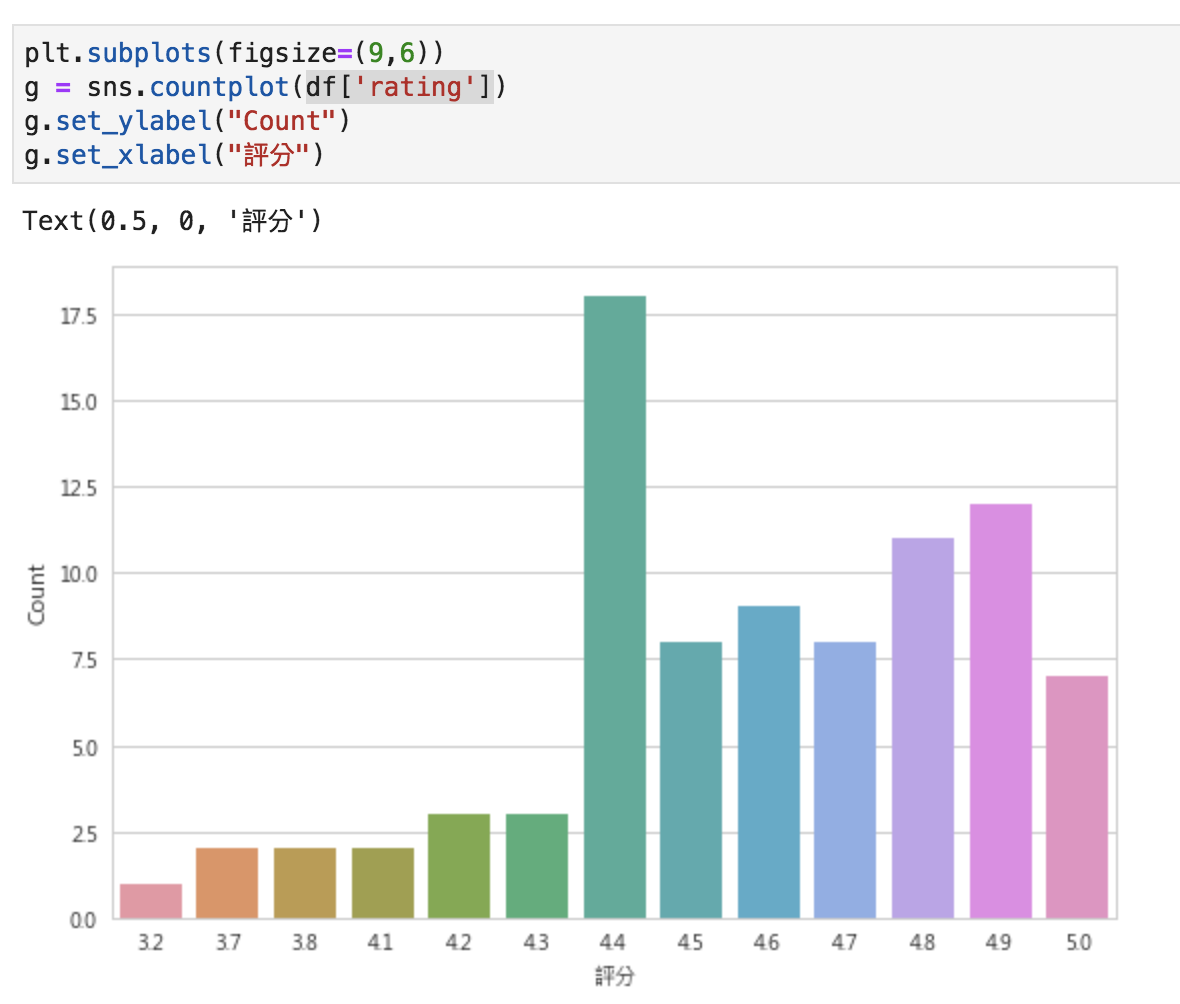The image size is (1180, 1004).
Task: Click the 17.5 y-axis tick label
Action: 79,316
